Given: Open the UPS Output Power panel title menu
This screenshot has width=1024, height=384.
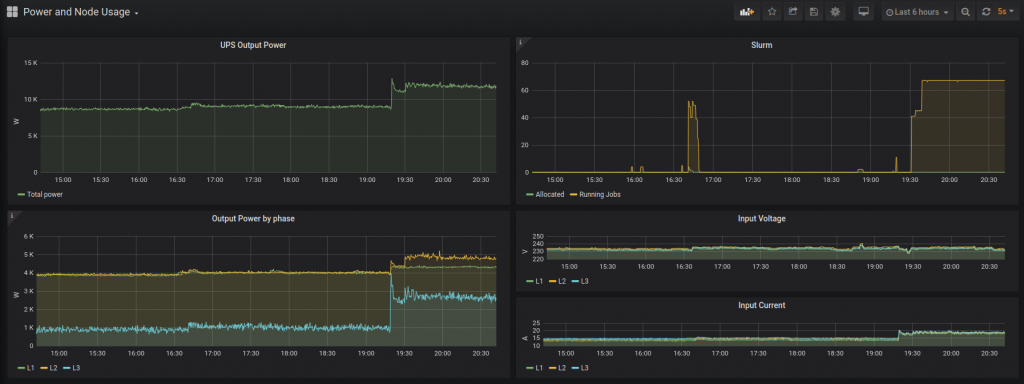Looking at the screenshot, I should point(253,45).
